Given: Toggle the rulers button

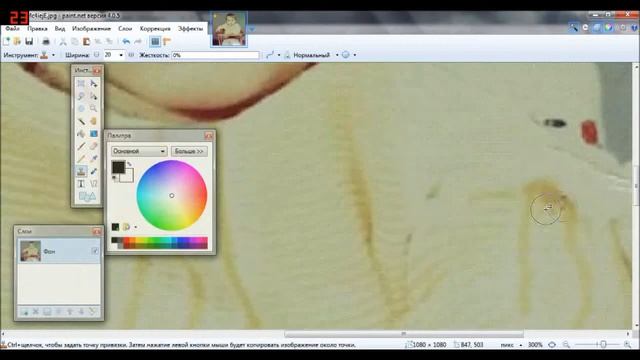Looking at the screenshot, I should [167, 41].
